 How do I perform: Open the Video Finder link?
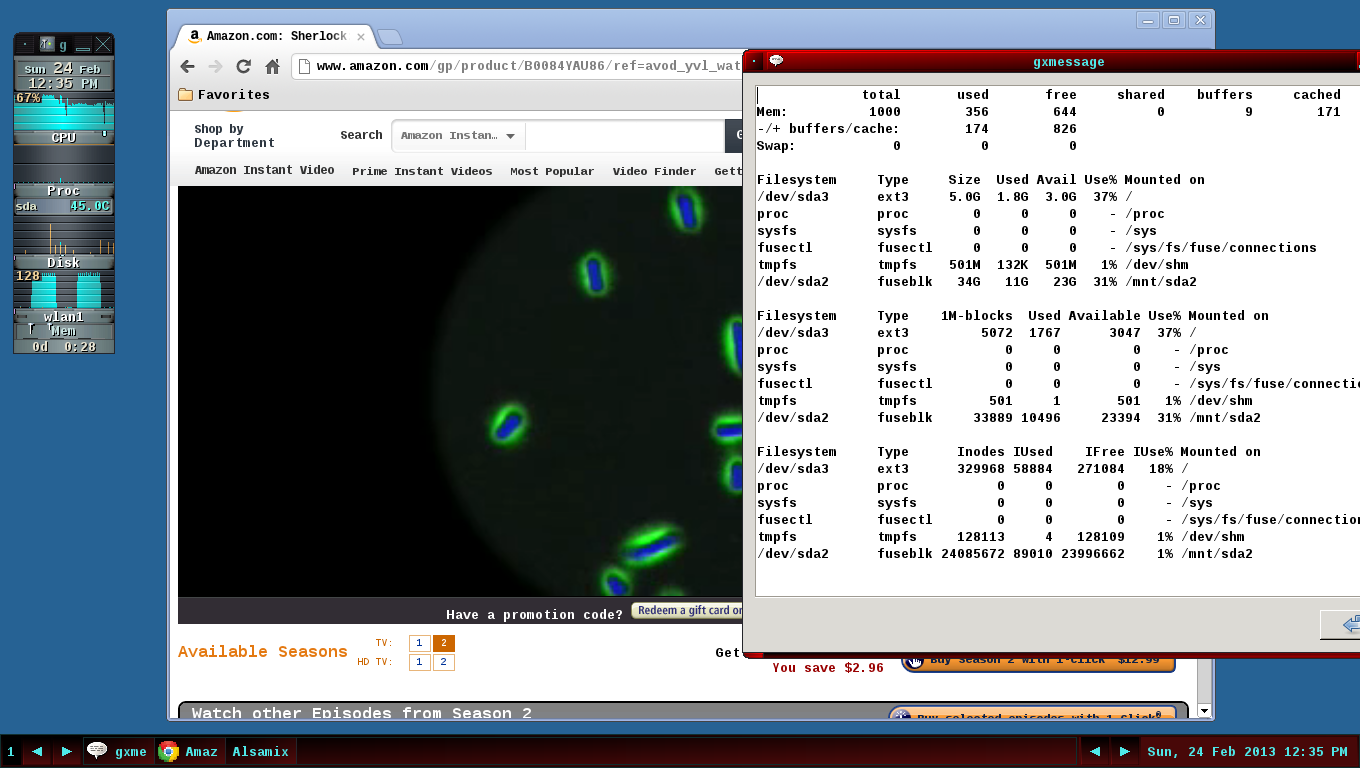click(x=654, y=171)
